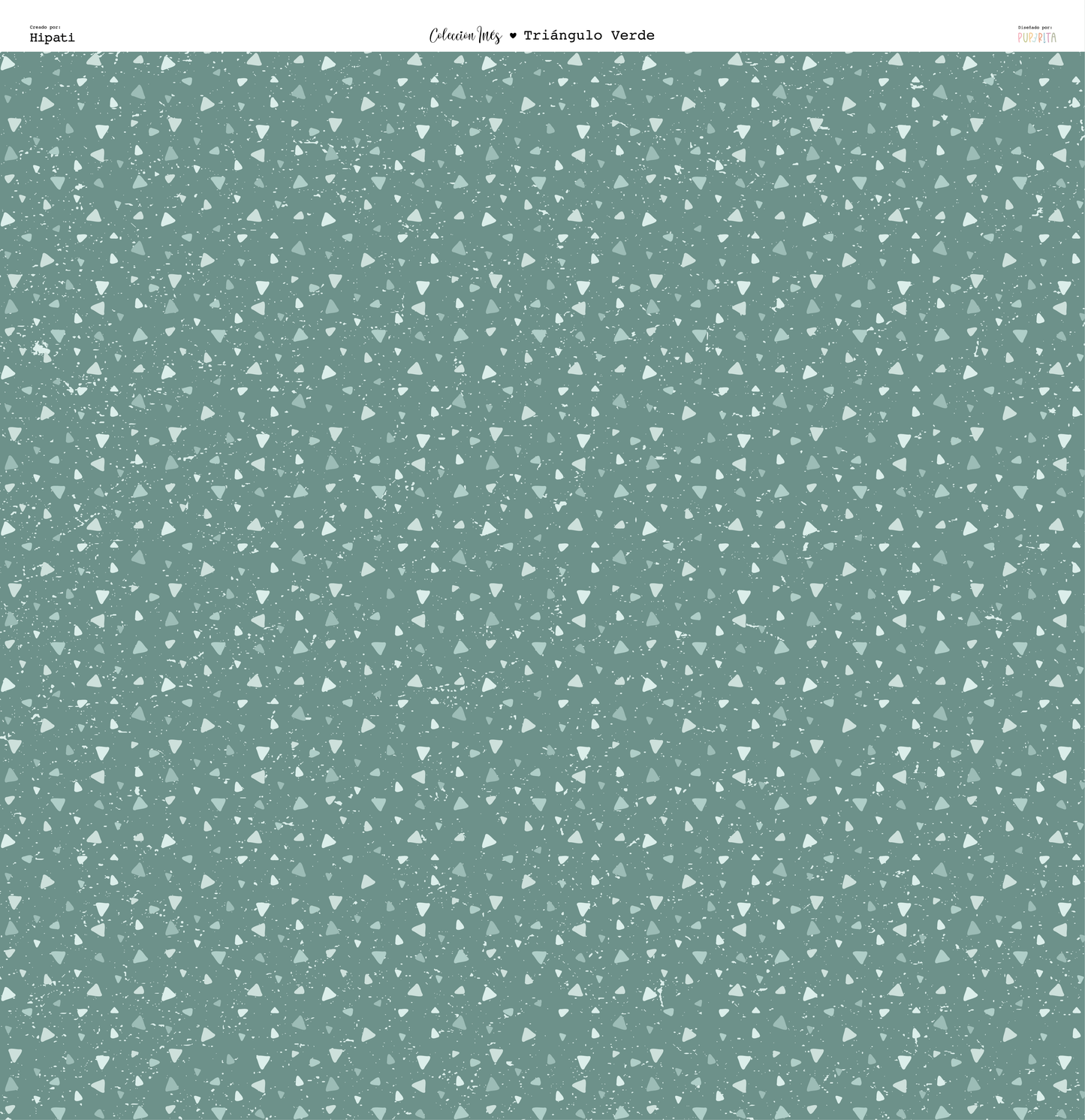
Task: Click the cursive "Coleccion Inés" text
Action: pyautogui.click(x=465, y=35)
